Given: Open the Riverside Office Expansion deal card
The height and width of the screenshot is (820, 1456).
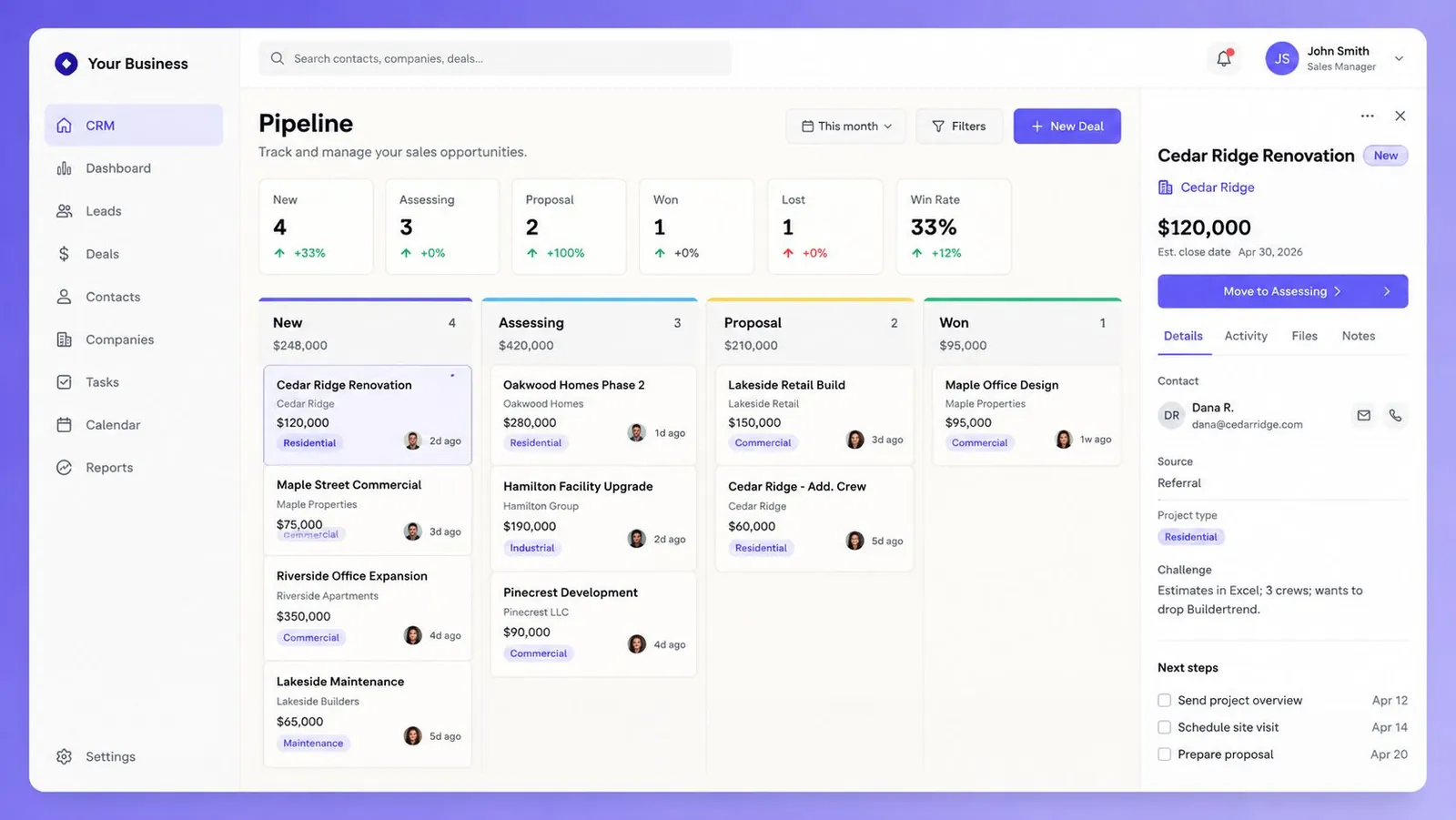Looking at the screenshot, I should [368, 608].
